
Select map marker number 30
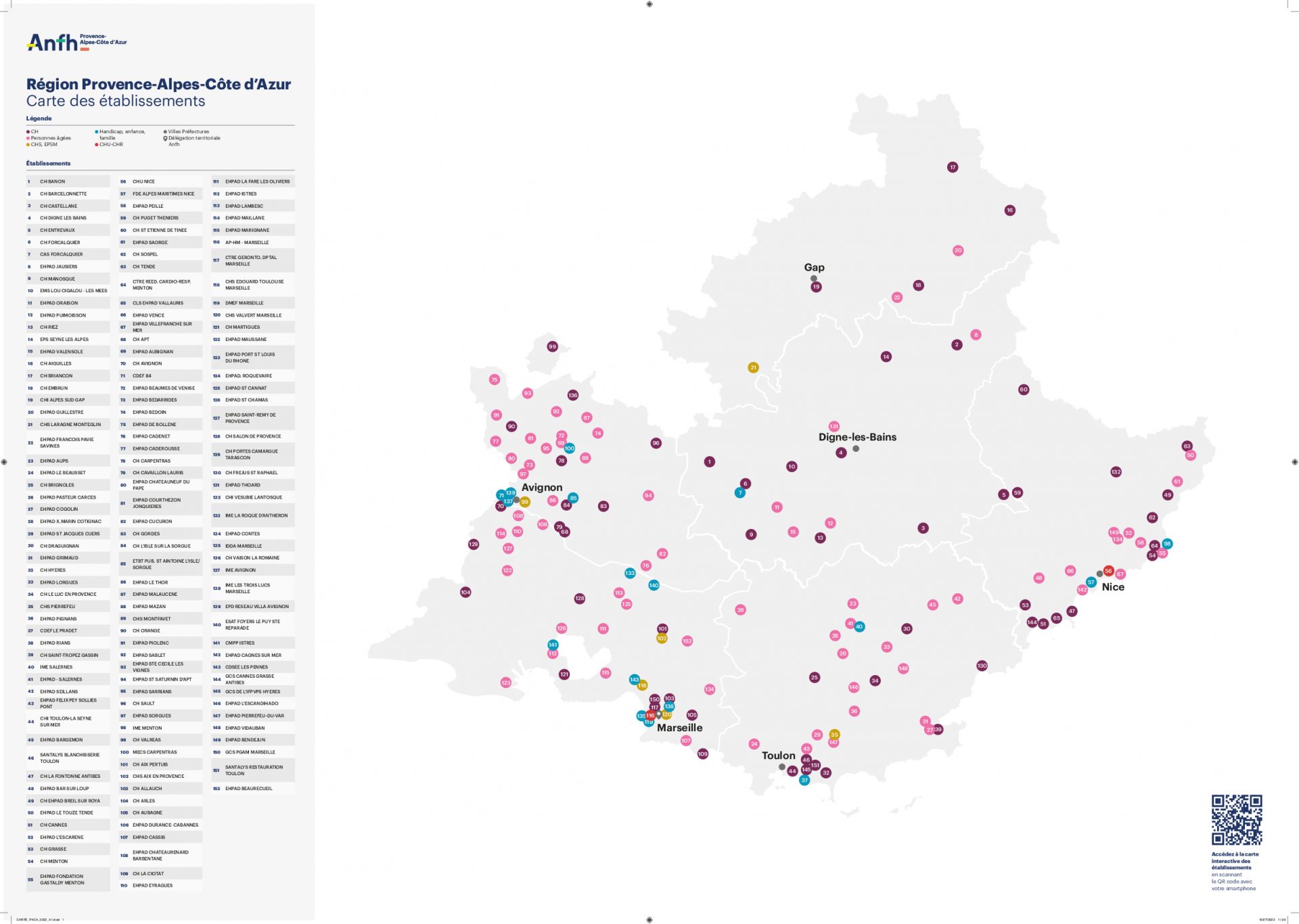[907, 628]
